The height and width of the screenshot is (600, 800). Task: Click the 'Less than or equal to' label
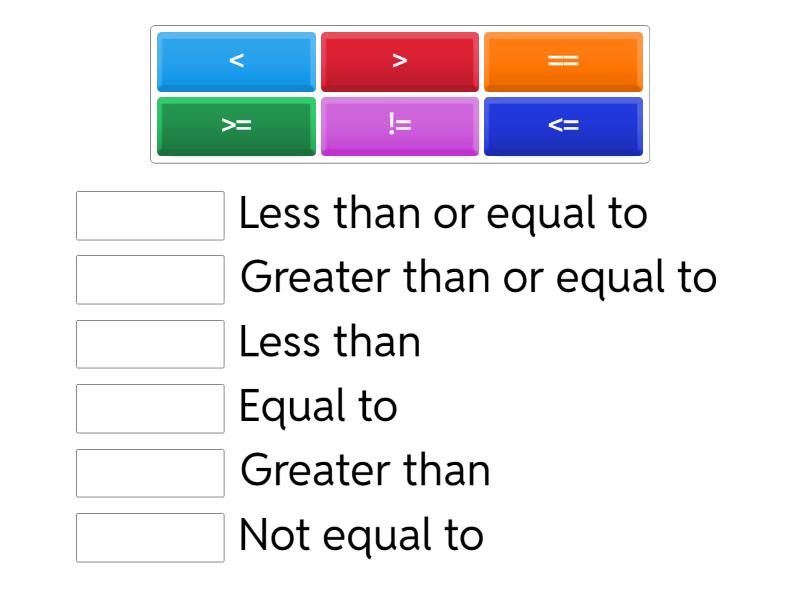[443, 214]
